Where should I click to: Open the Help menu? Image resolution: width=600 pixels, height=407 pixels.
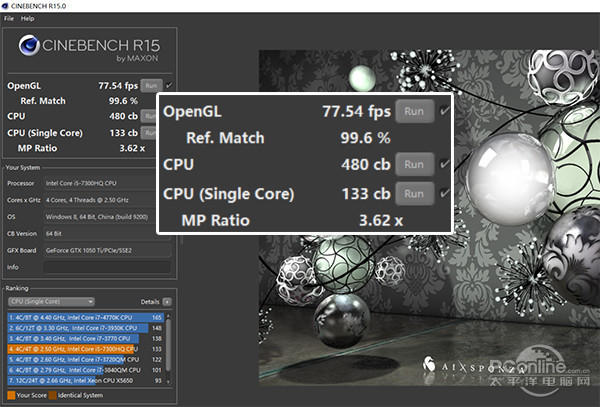click(28, 18)
